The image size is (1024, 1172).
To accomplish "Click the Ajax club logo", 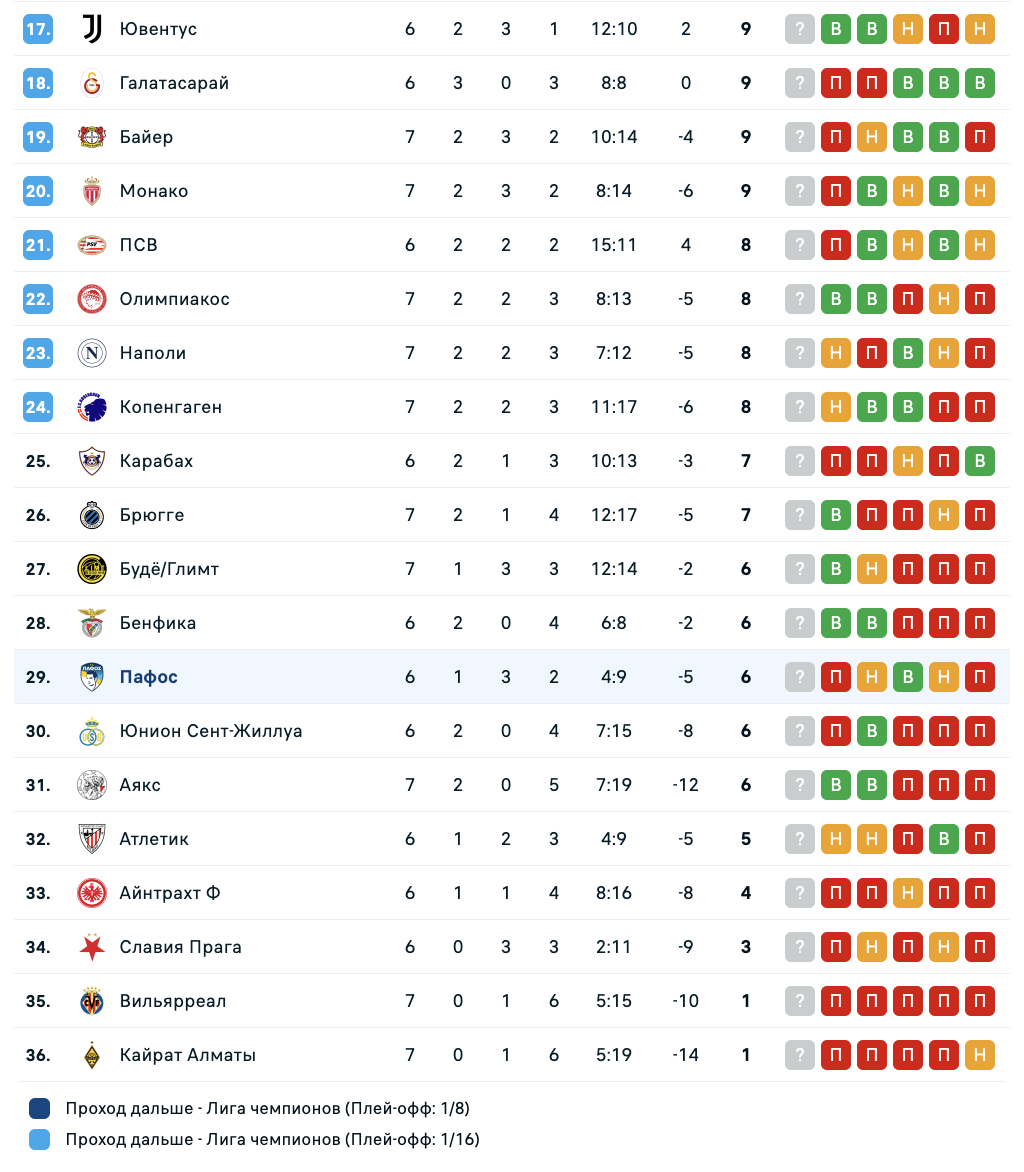I will [92, 785].
